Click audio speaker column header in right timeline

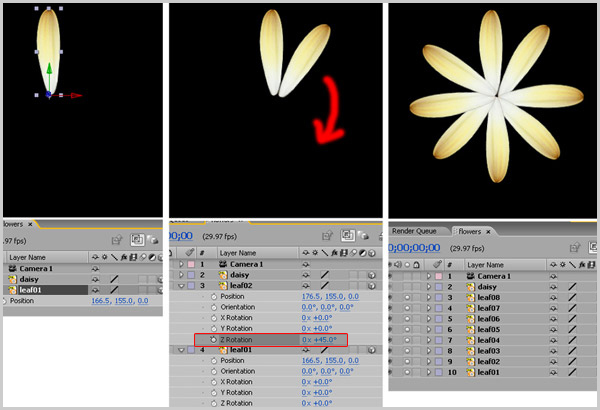(x=399, y=265)
